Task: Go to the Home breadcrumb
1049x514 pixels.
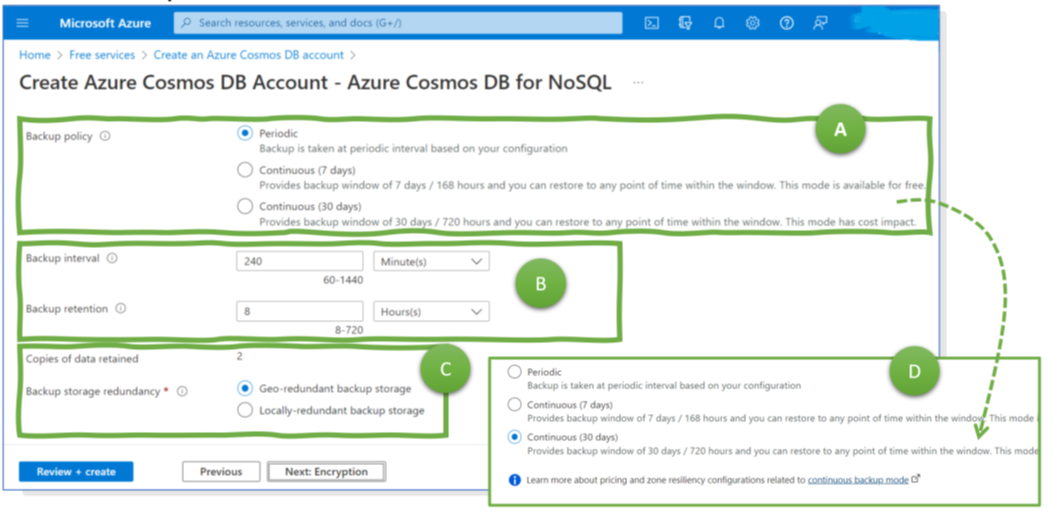Action: coord(35,55)
